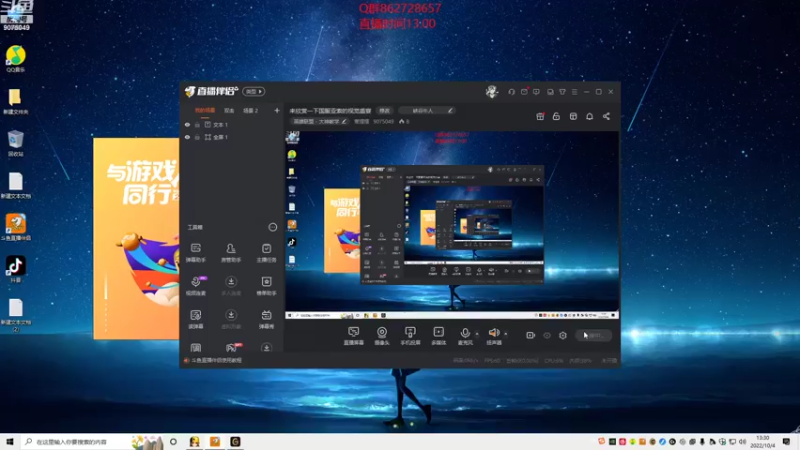Click the room number 9075049 text
This screenshot has width=800, height=450.
pyautogui.click(x=383, y=121)
